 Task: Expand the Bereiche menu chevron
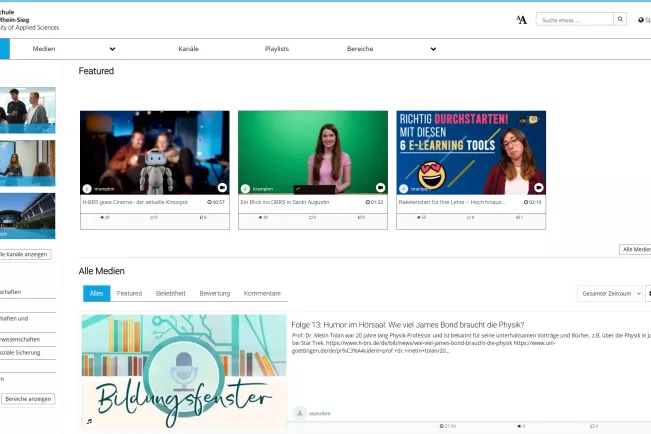pyautogui.click(x=433, y=49)
